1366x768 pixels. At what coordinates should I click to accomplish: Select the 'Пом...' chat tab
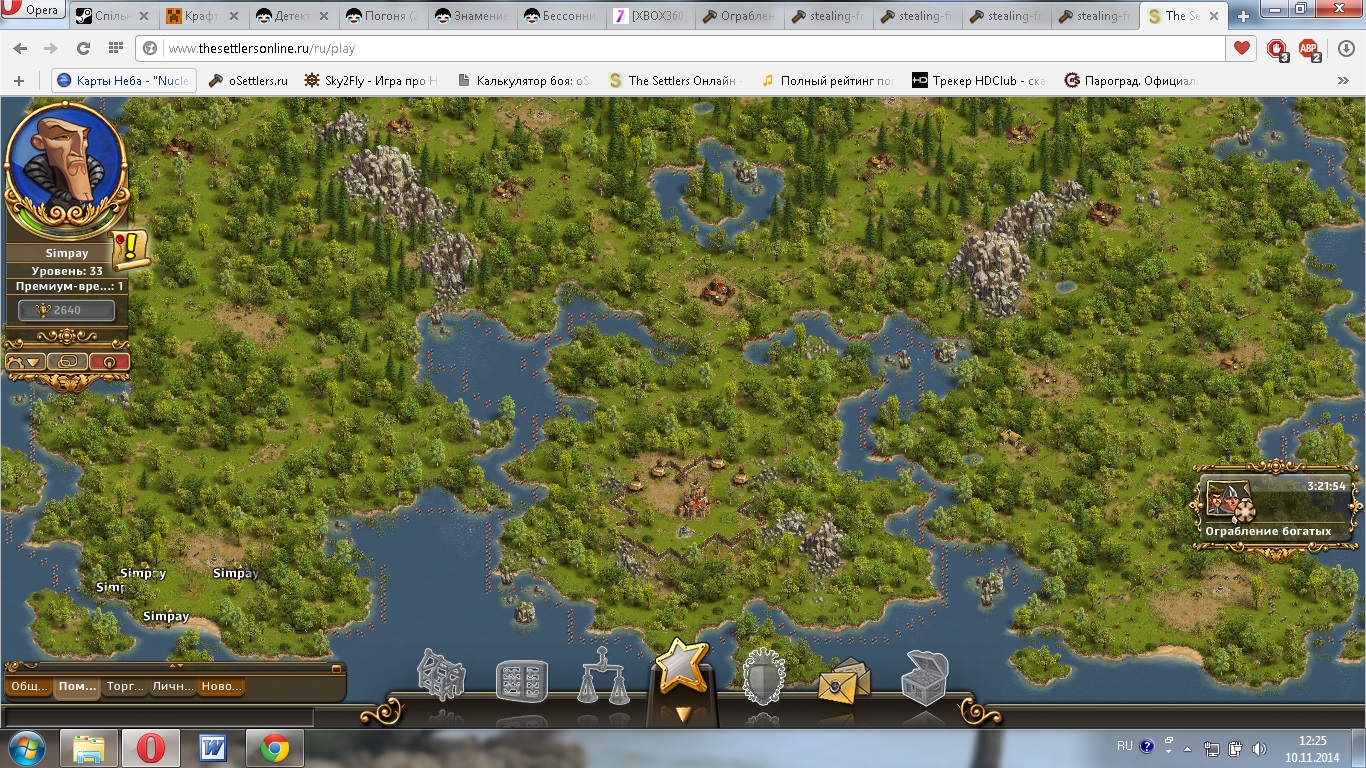coord(77,687)
